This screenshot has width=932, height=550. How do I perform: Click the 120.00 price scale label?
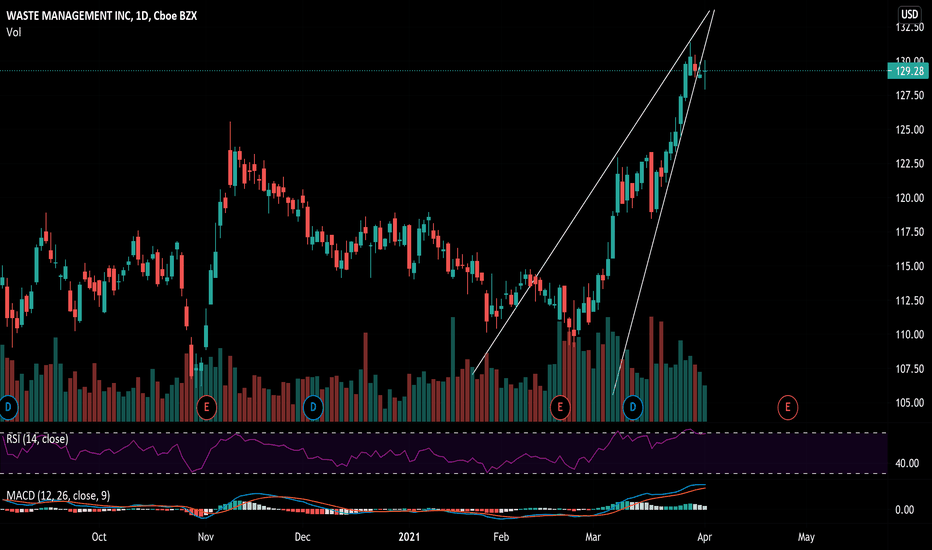click(x=909, y=198)
